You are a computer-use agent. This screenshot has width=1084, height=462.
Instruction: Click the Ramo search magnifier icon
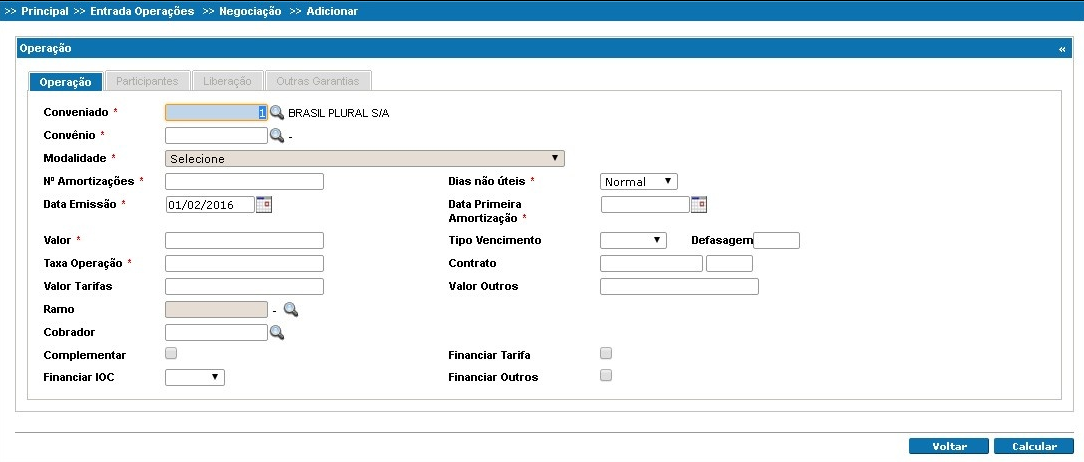291,310
